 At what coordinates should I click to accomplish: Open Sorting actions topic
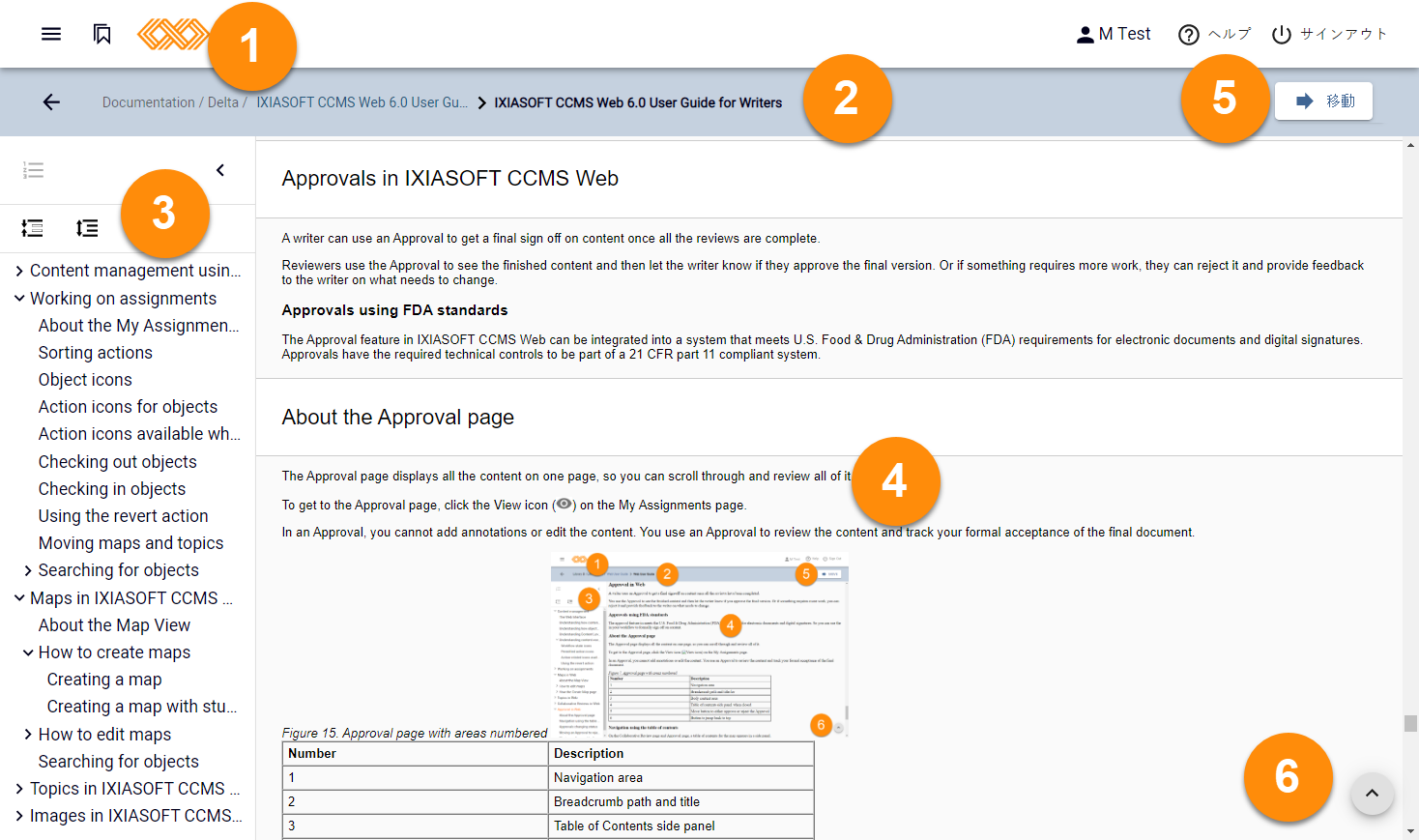coord(96,353)
